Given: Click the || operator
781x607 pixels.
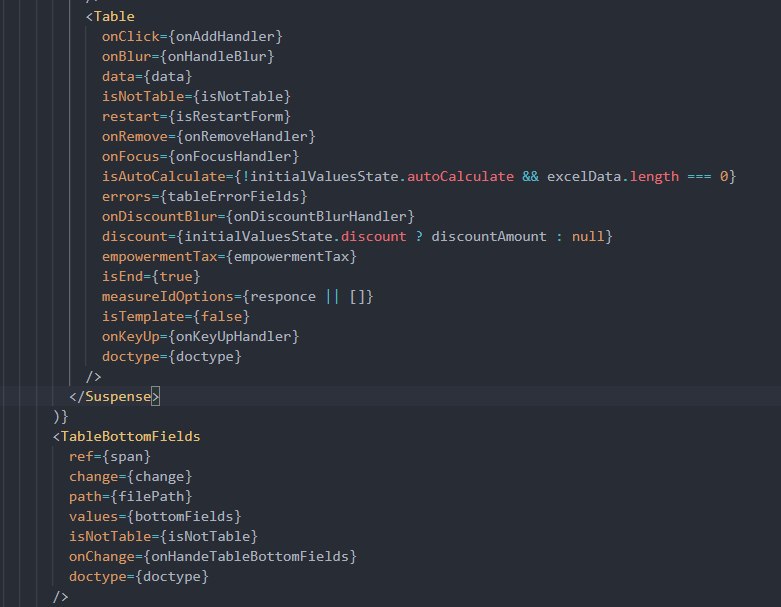Looking at the screenshot, I should point(332,296).
